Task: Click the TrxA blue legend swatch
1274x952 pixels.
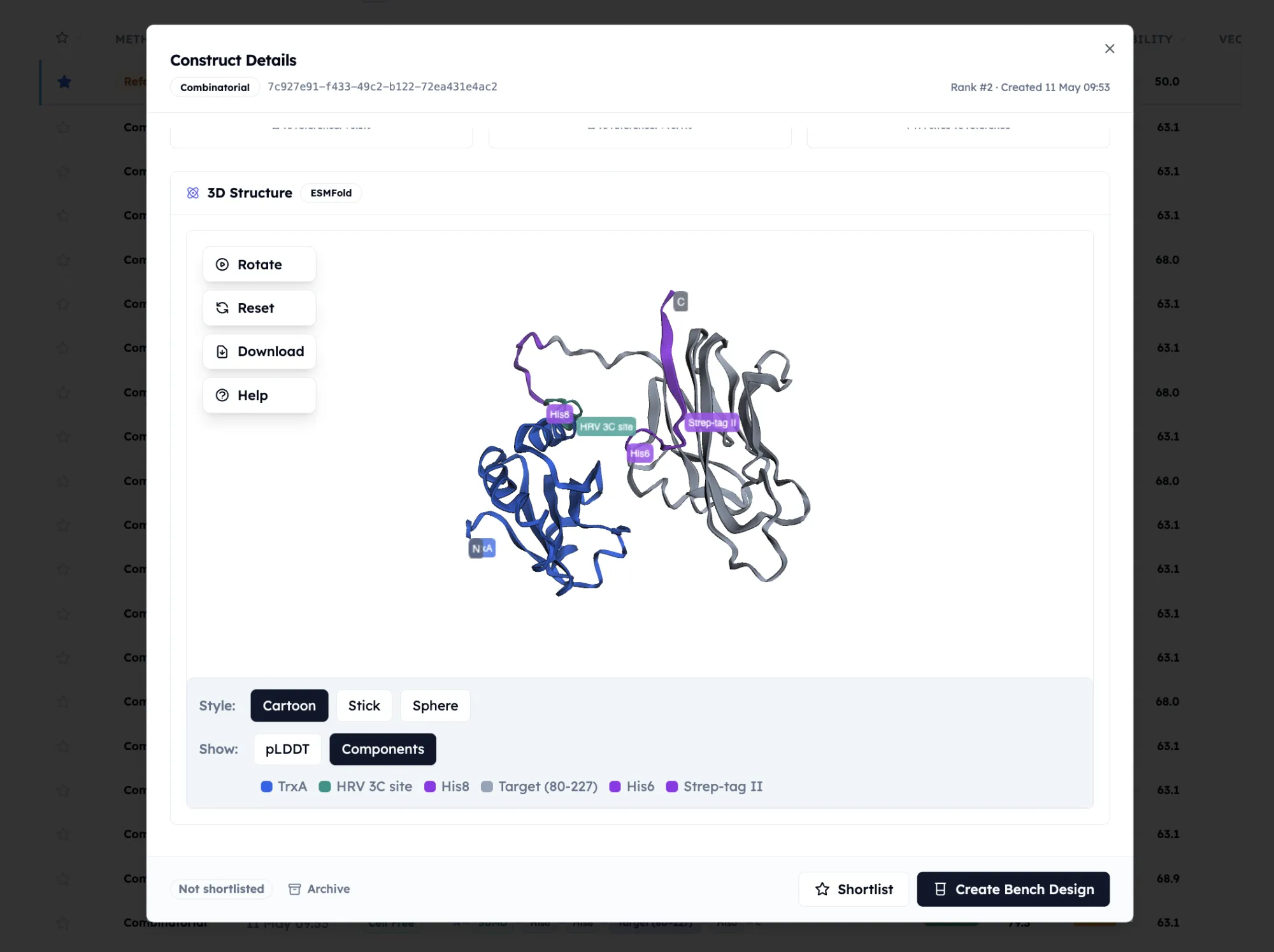Action: pyautogui.click(x=267, y=786)
